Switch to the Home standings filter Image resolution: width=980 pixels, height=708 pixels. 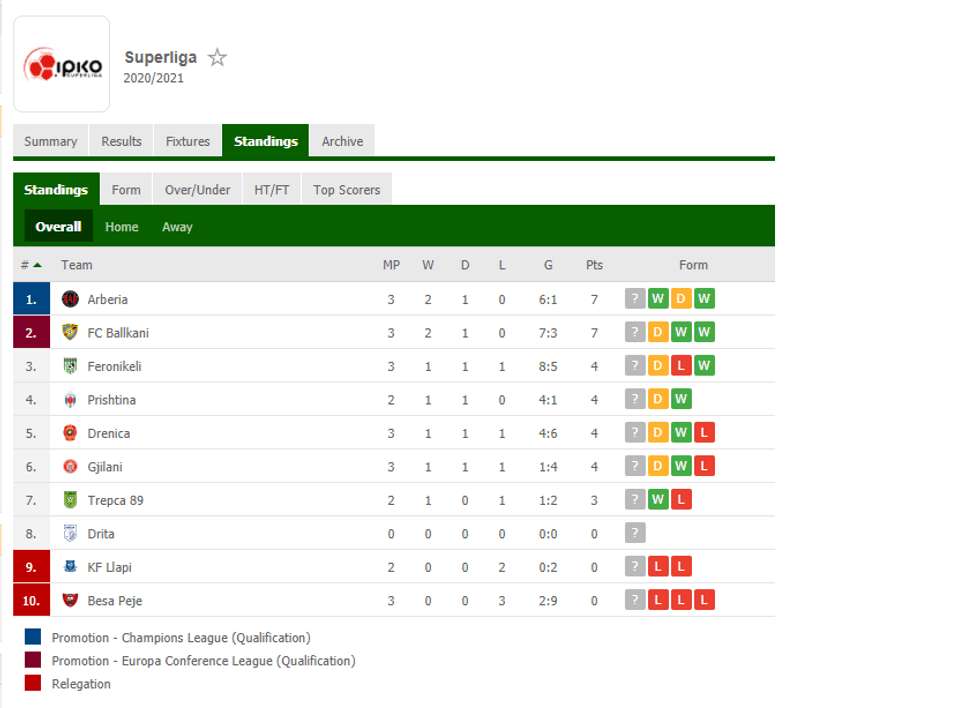(x=122, y=227)
